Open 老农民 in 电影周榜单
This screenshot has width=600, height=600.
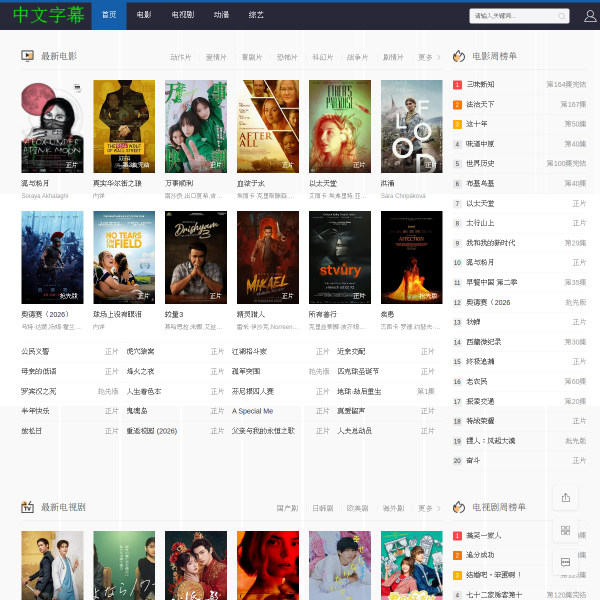(x=476, y=382)
